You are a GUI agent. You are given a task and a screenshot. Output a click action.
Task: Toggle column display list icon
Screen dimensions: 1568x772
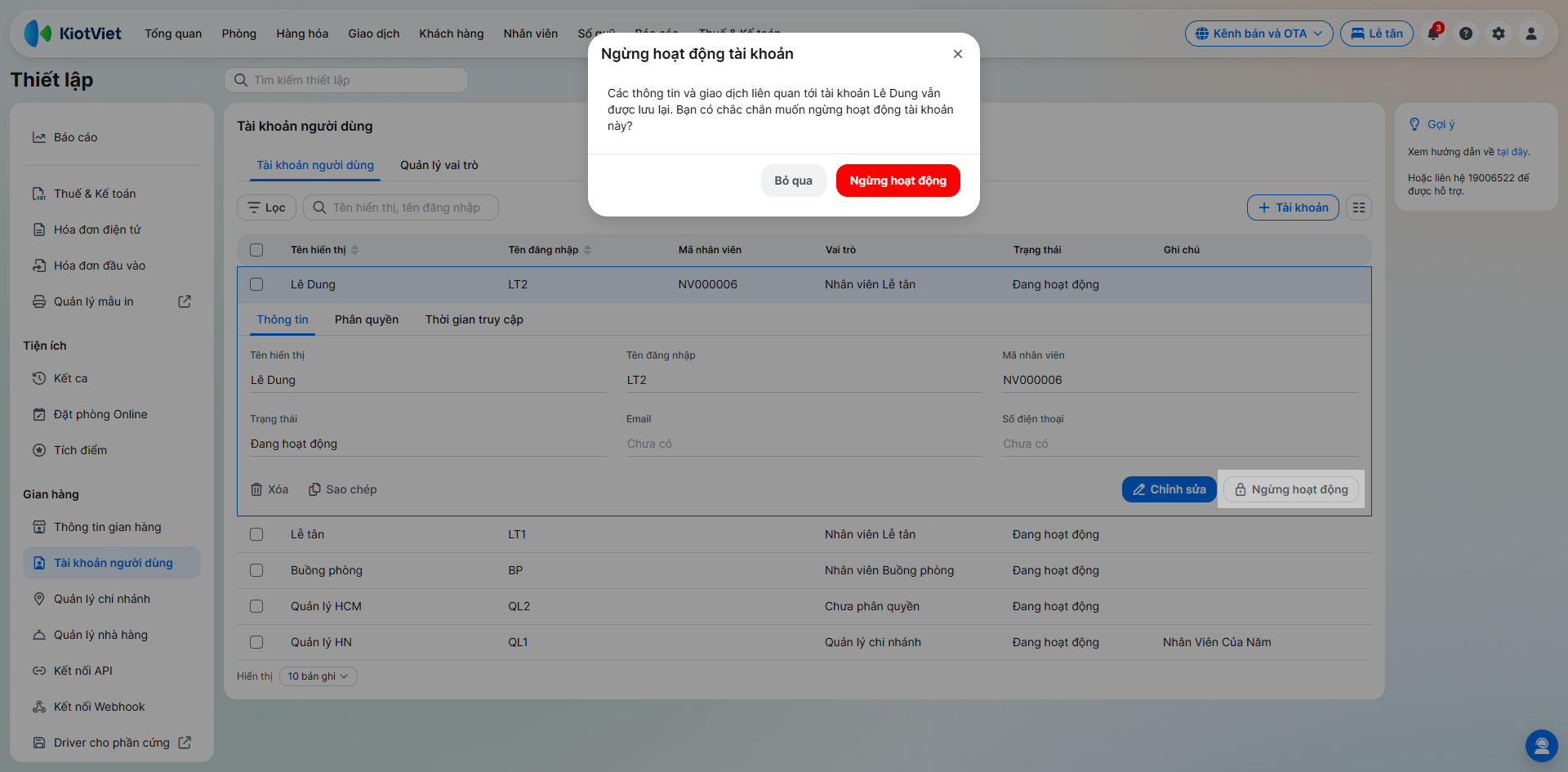(x=1359, y=208)
